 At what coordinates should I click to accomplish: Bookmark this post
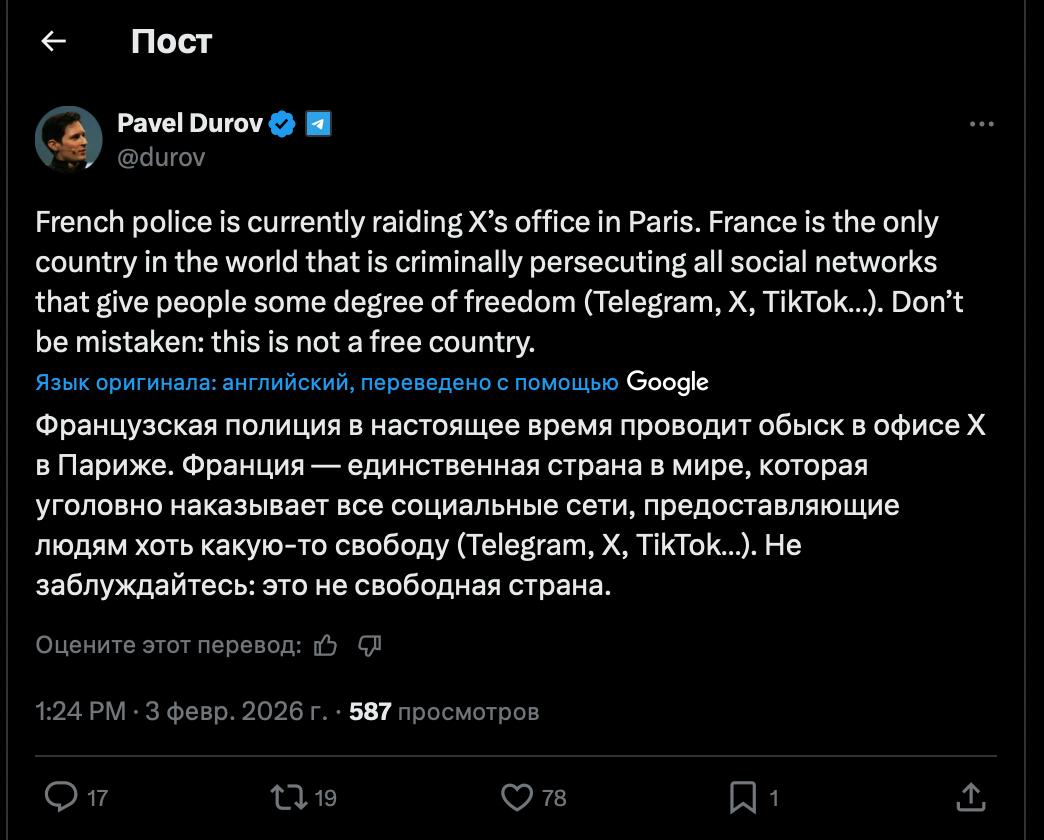[x=741, y=798]
